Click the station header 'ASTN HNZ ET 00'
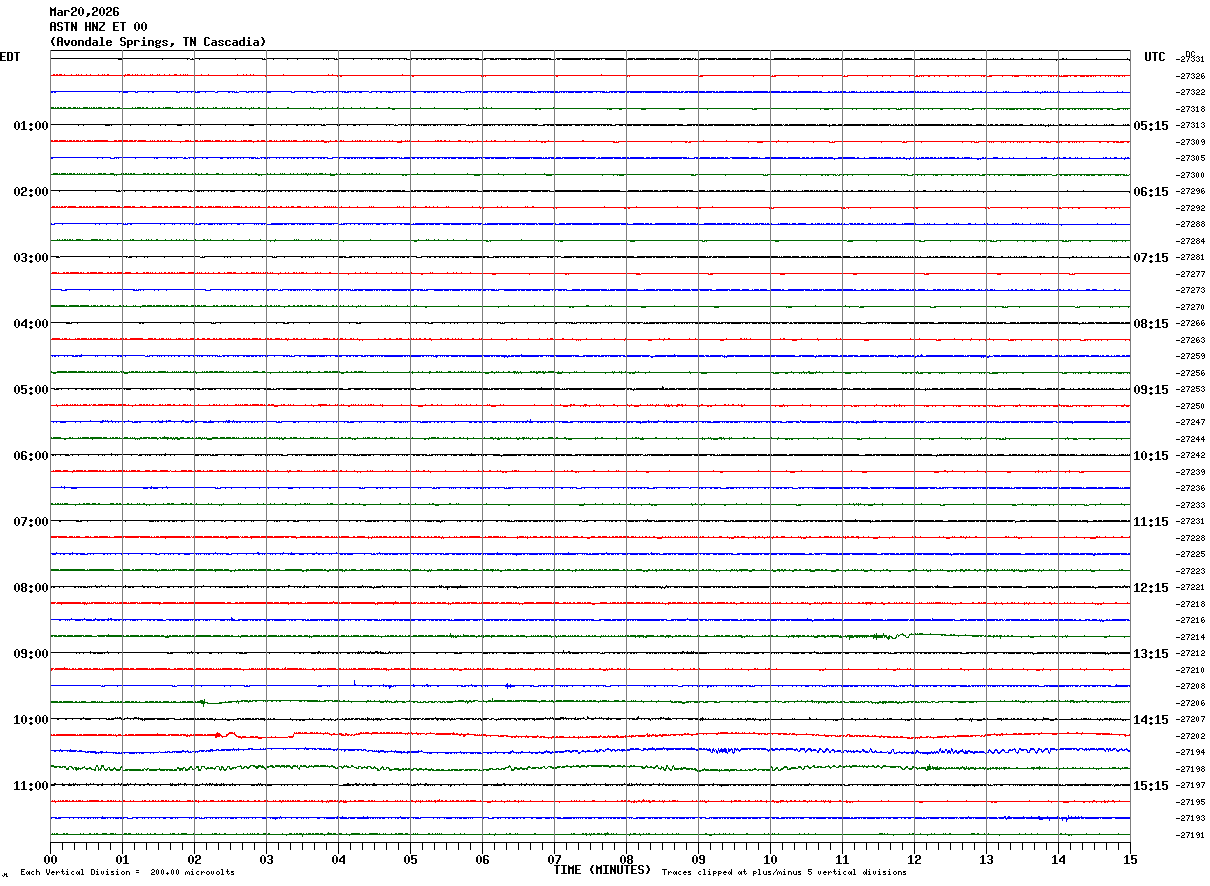1210x886 pixels. 98,27
